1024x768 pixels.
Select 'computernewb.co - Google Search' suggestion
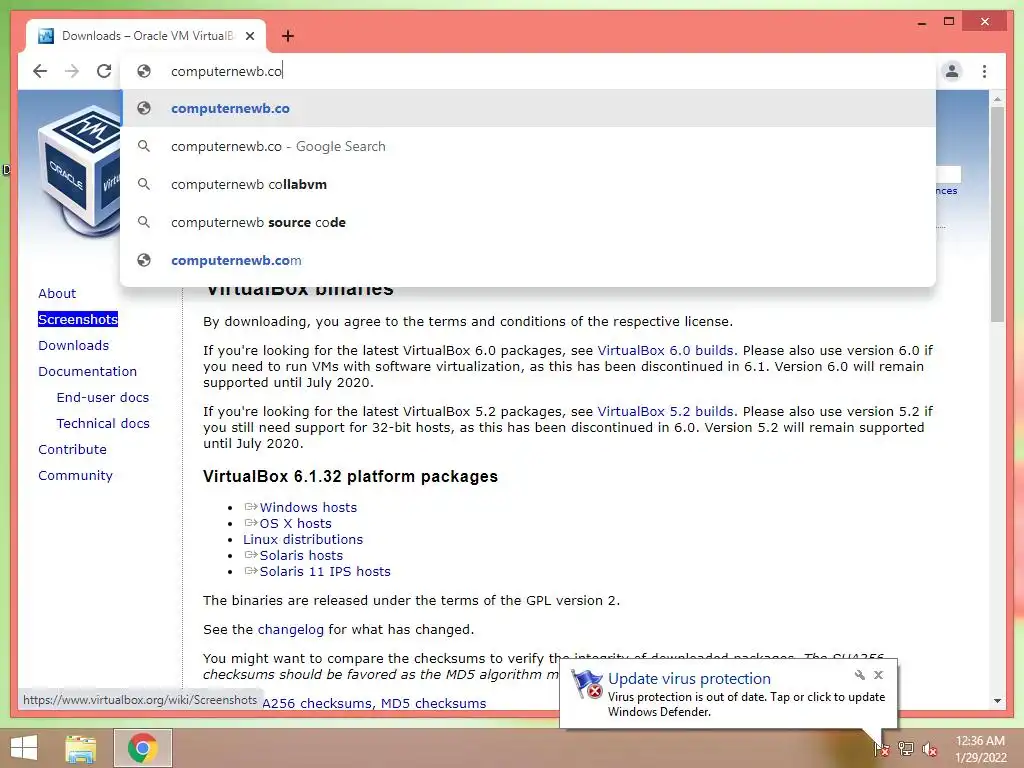pyautogui.click(x=528, y=146)
